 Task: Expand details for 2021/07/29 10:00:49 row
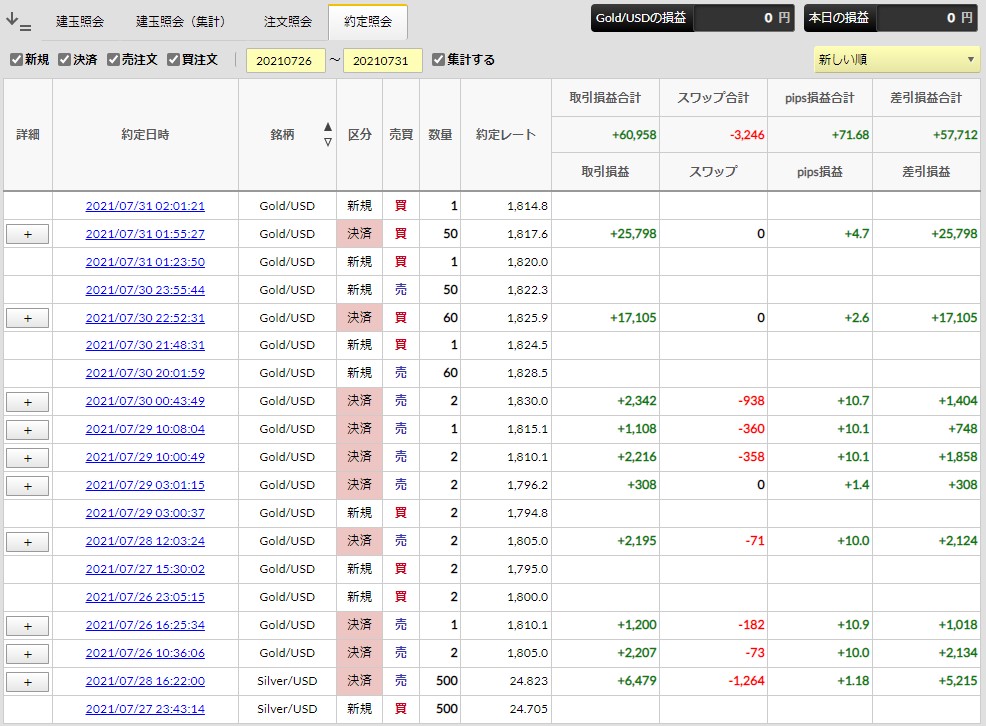coord(28,458)
